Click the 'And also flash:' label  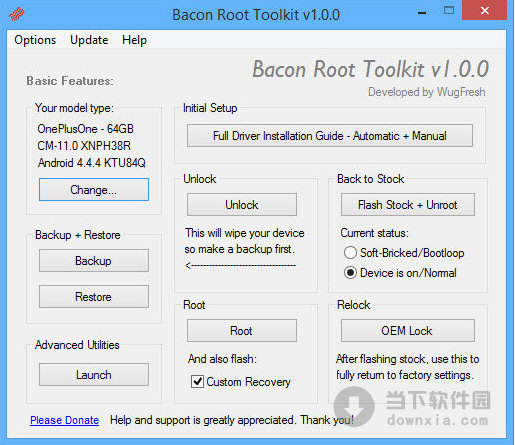click(222, 359)
